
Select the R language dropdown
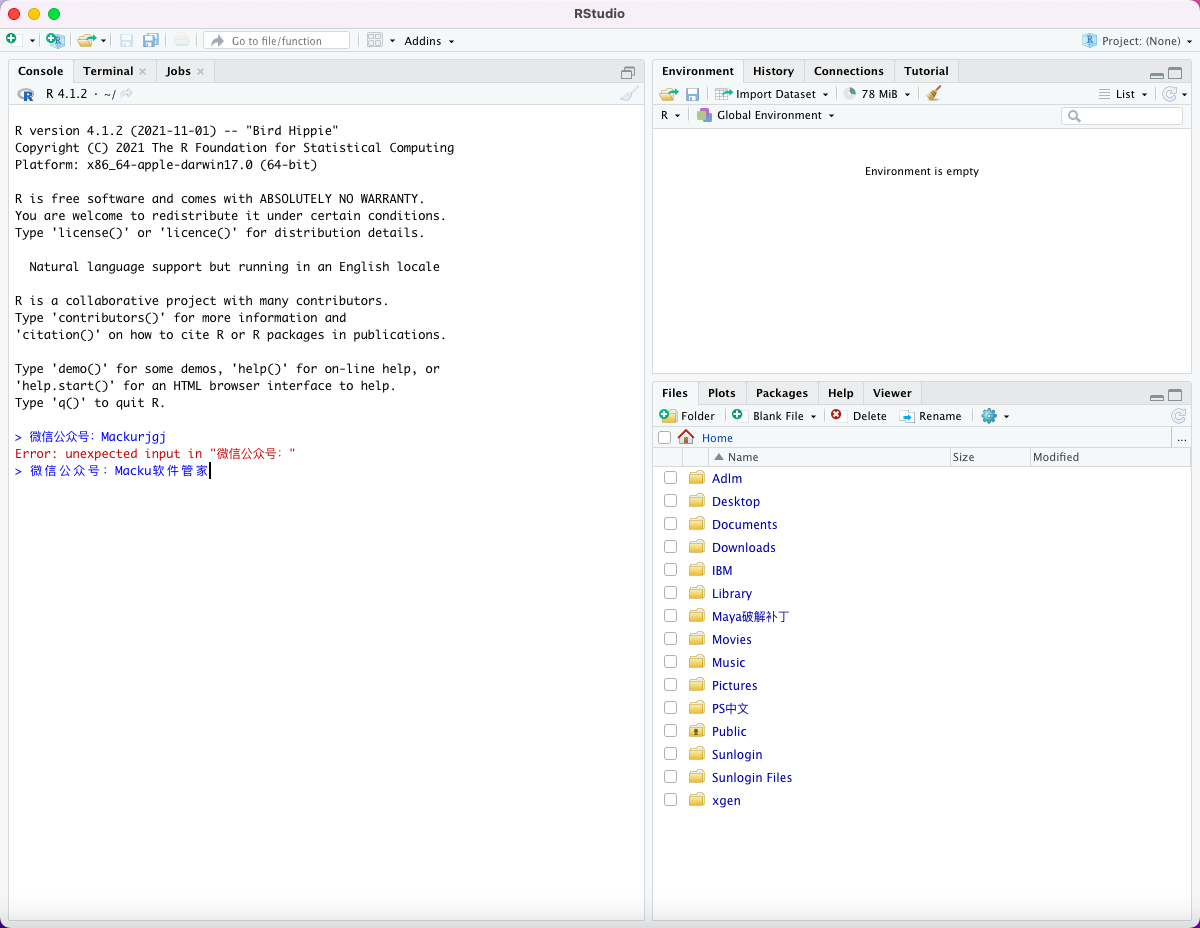click(671, 115)
